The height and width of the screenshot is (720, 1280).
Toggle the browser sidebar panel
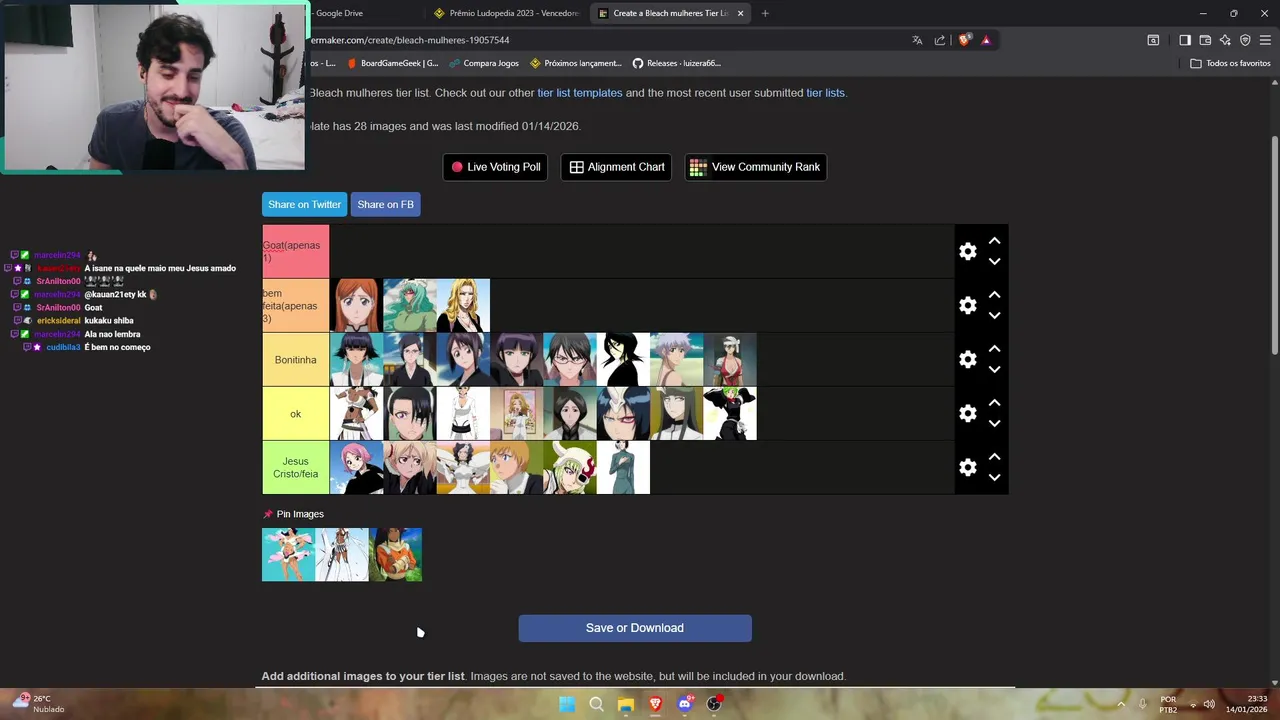(x=1185, y=40)
